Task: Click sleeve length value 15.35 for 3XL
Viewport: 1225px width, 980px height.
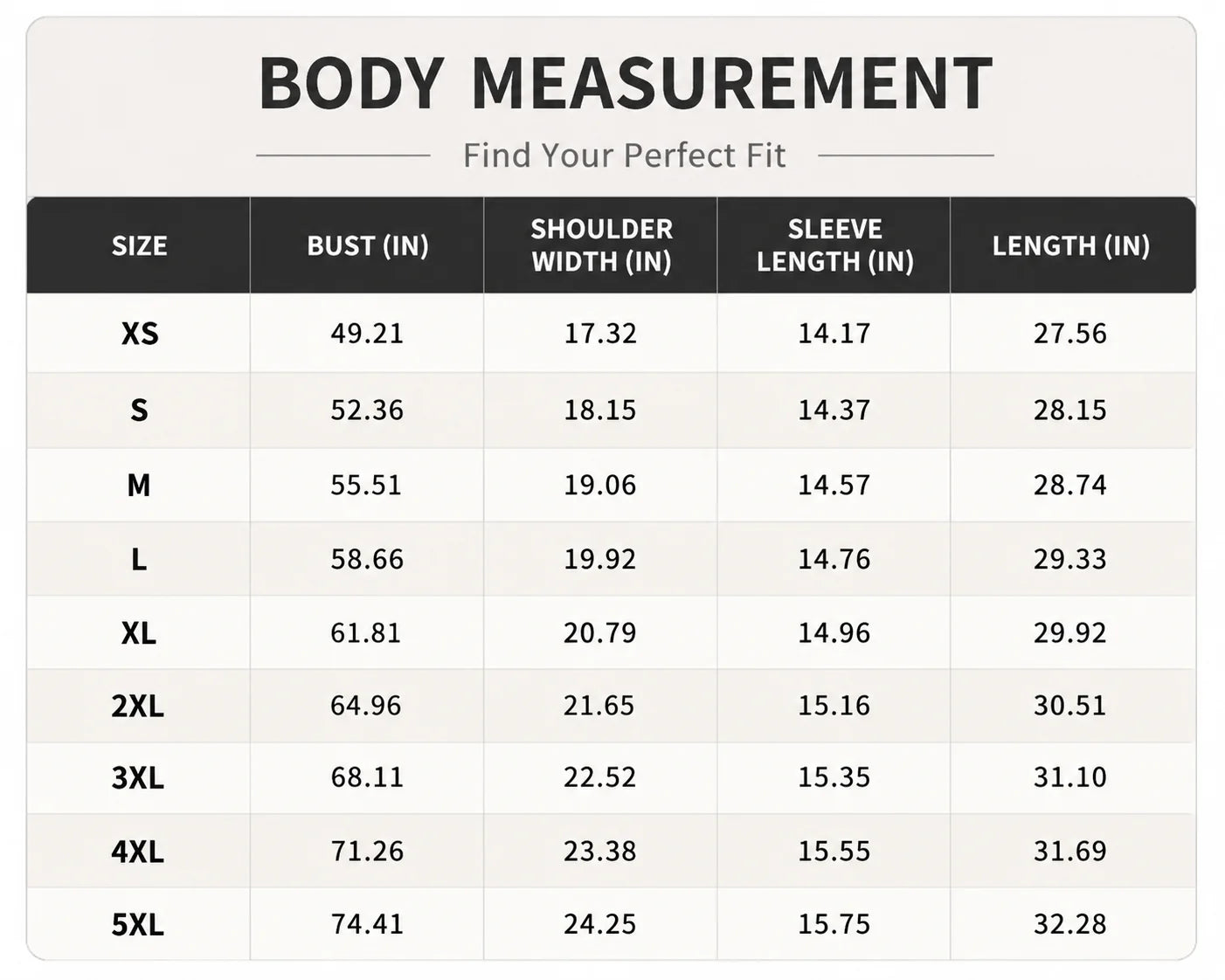Action: (x=834, y=776)
